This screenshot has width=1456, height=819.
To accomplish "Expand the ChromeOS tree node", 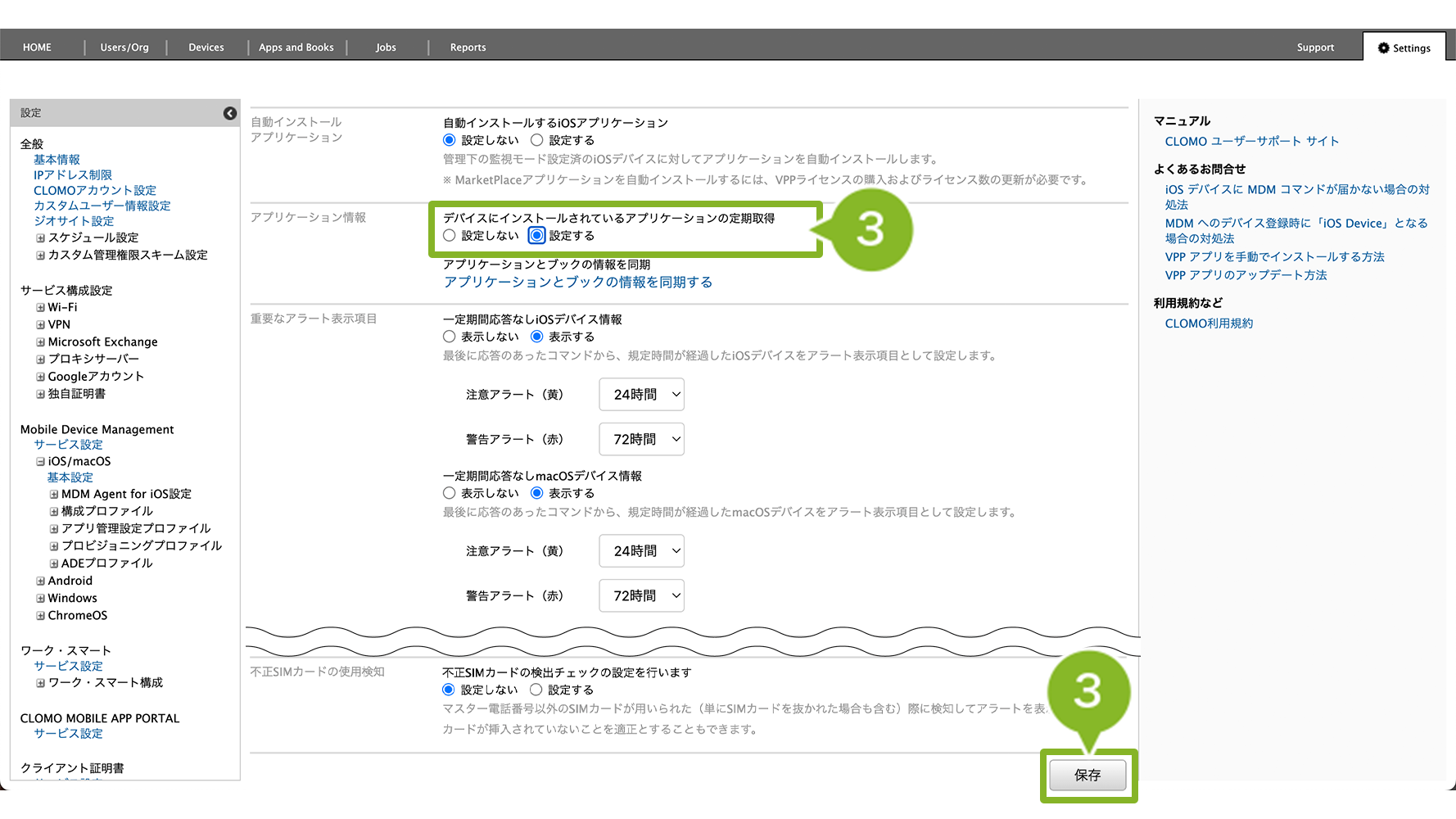I will click(x=40, y=616).
